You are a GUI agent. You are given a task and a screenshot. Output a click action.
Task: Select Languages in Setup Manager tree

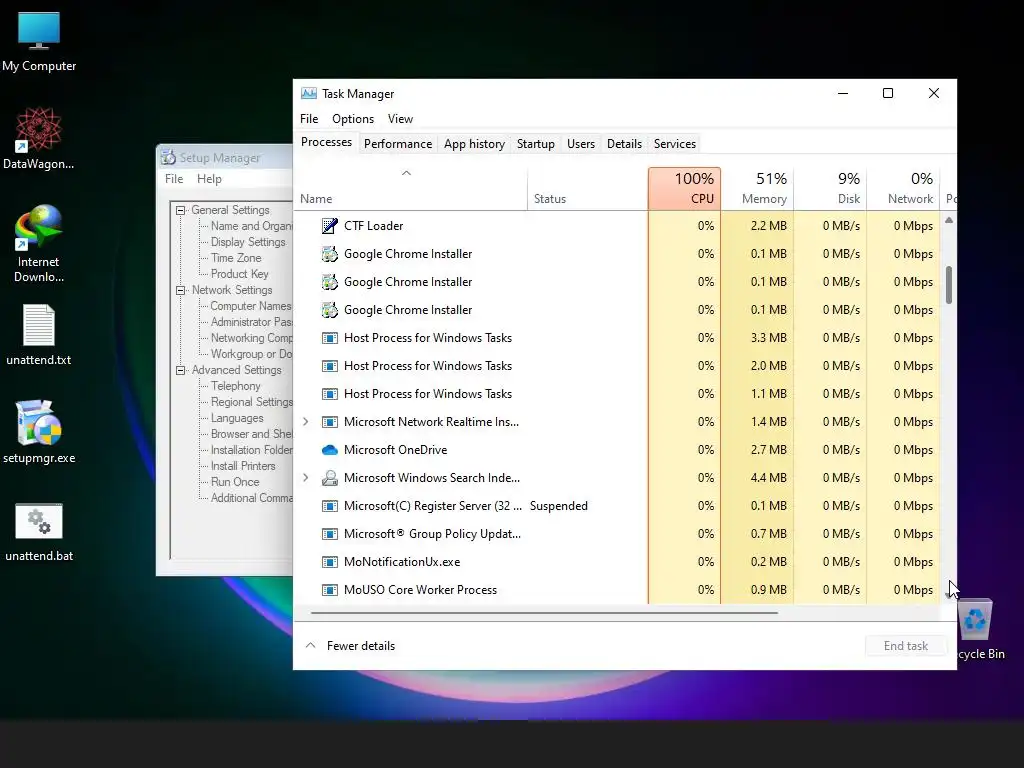[236, 419]
